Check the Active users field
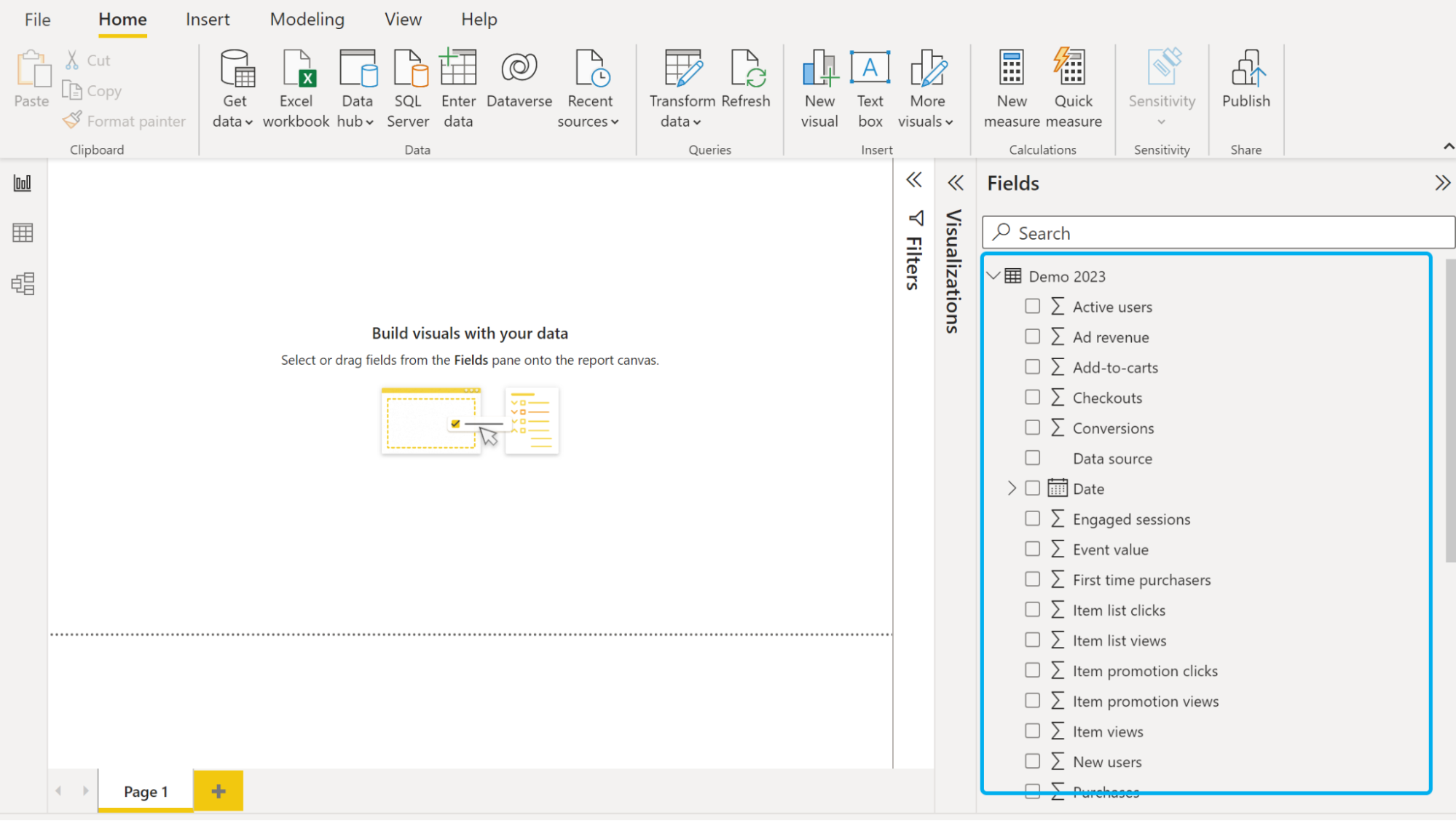Image resolution: width=1456 pixels, height=821 pixels. click(x=1032, y=306)
